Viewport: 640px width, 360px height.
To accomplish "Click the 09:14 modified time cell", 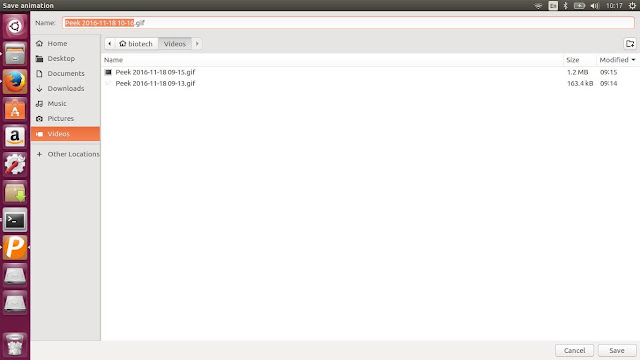I will [x=608, y=83].
